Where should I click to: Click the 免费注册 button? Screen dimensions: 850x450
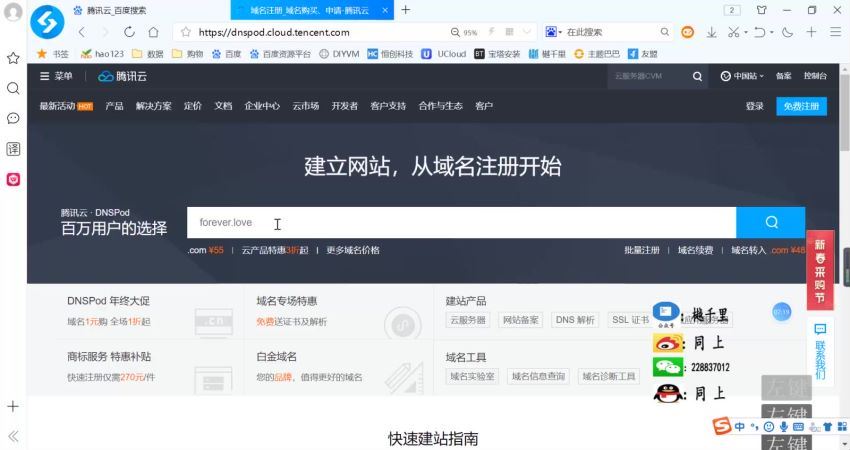(x=801, y=106)
